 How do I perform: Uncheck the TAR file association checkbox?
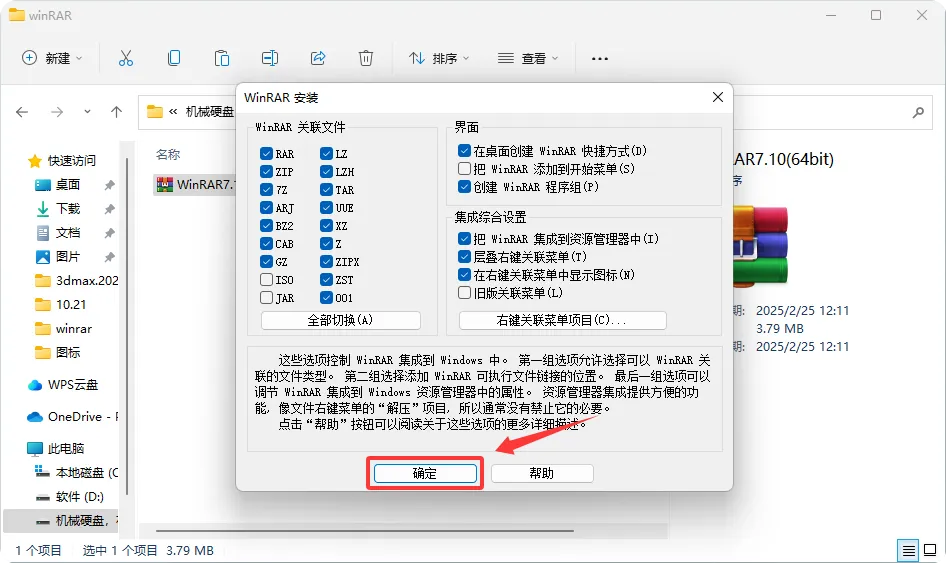click(326, 189)
